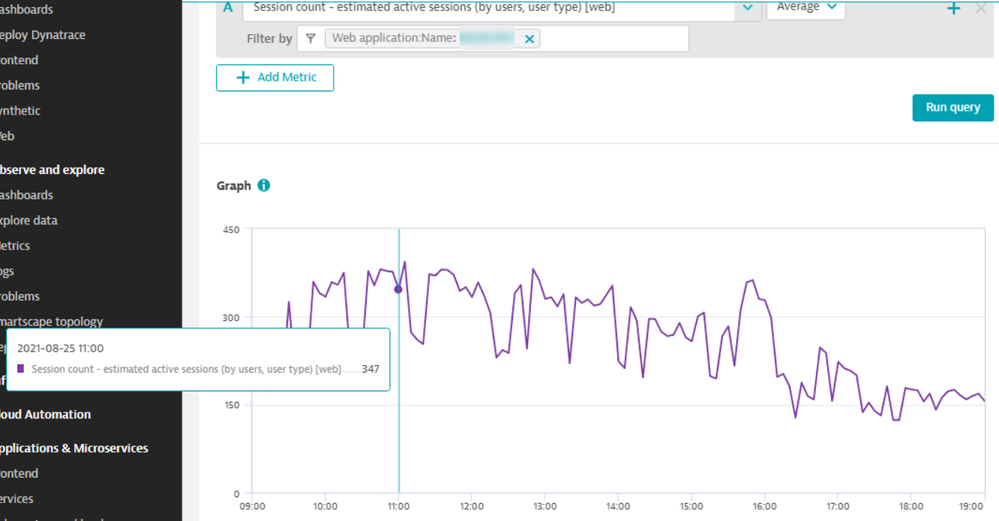Select Synthetic in the sidebar menu

(20, 111)
